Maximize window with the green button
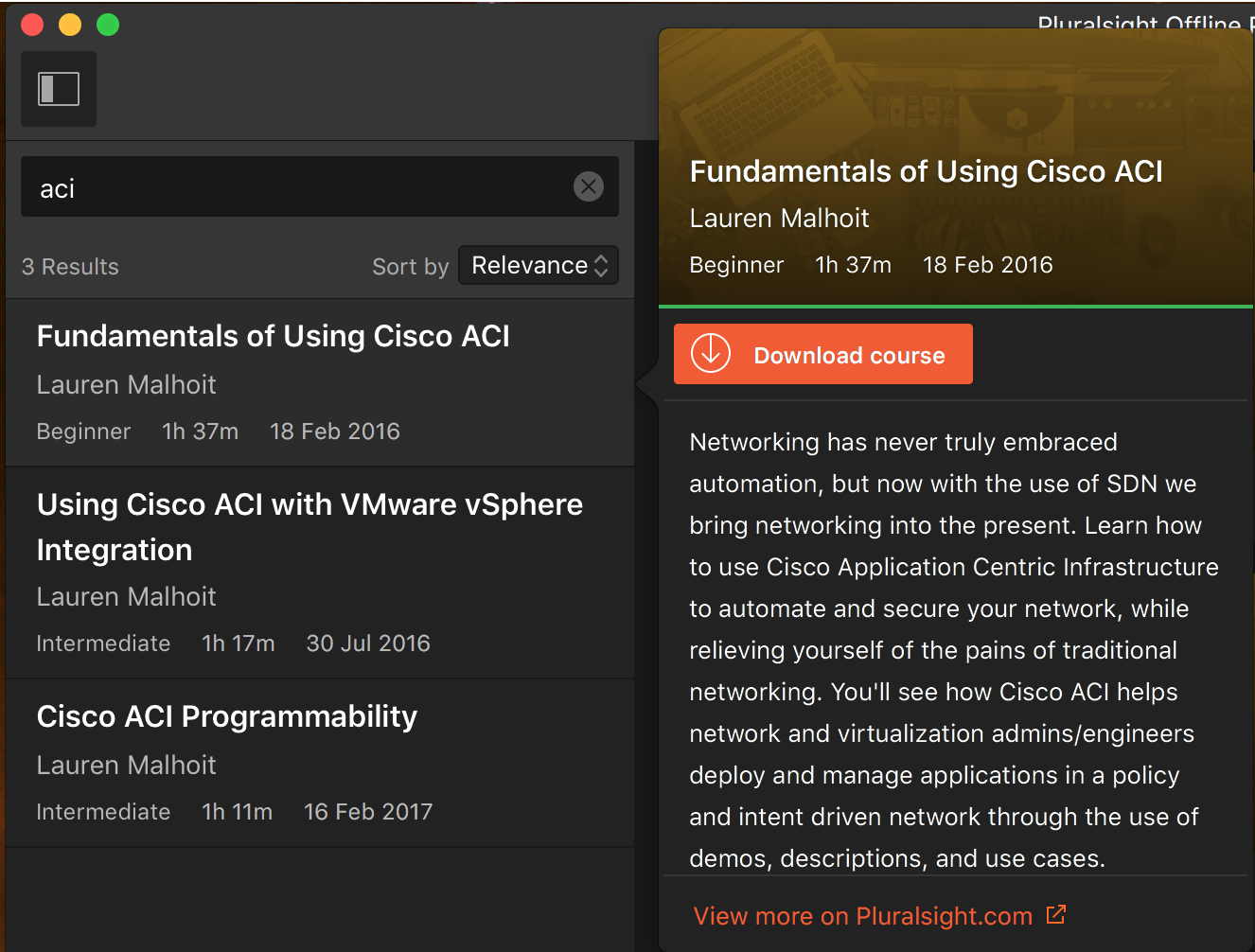 pos(108,25)
